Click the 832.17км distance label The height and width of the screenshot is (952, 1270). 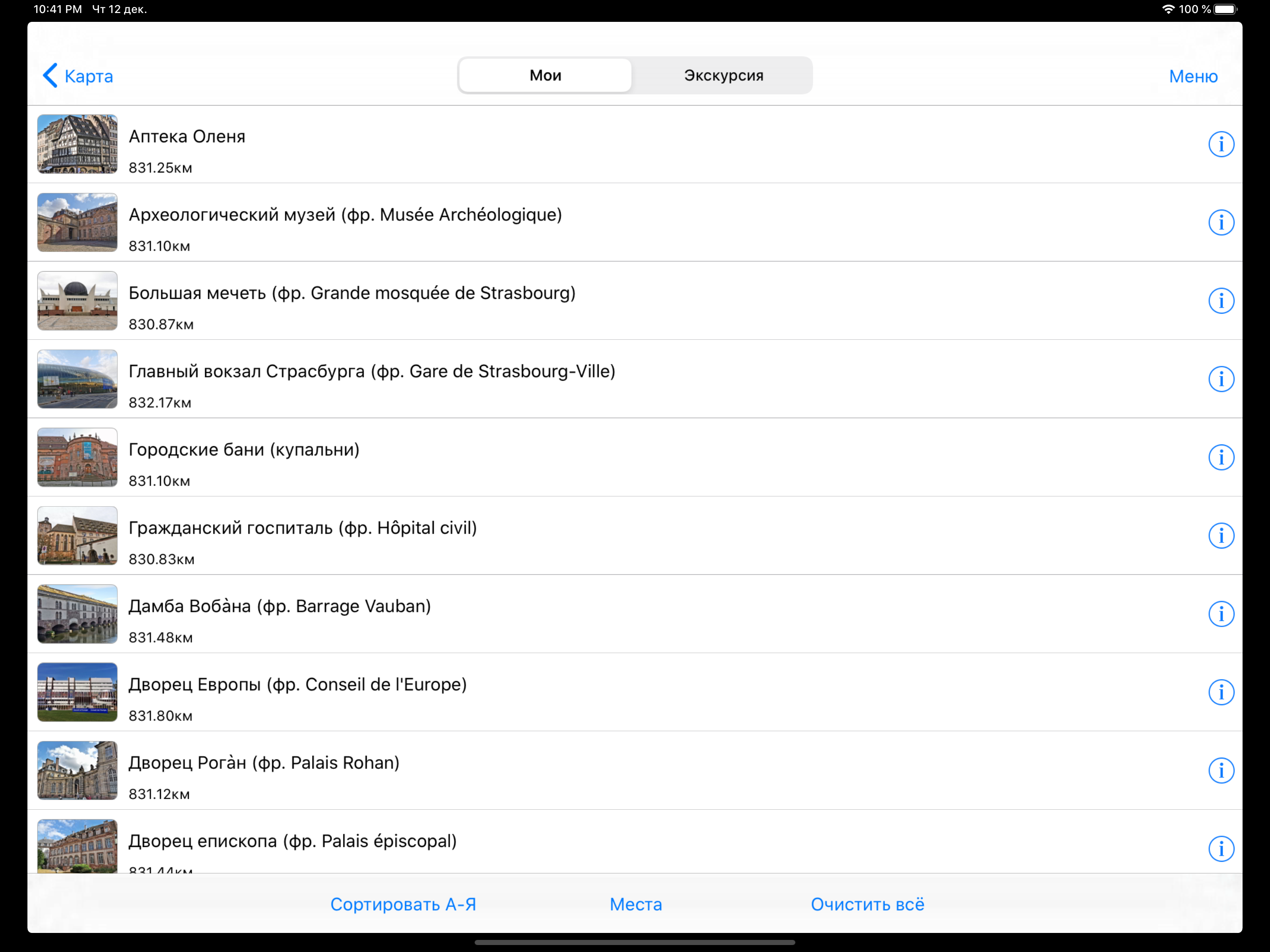(x=159, y=403)
